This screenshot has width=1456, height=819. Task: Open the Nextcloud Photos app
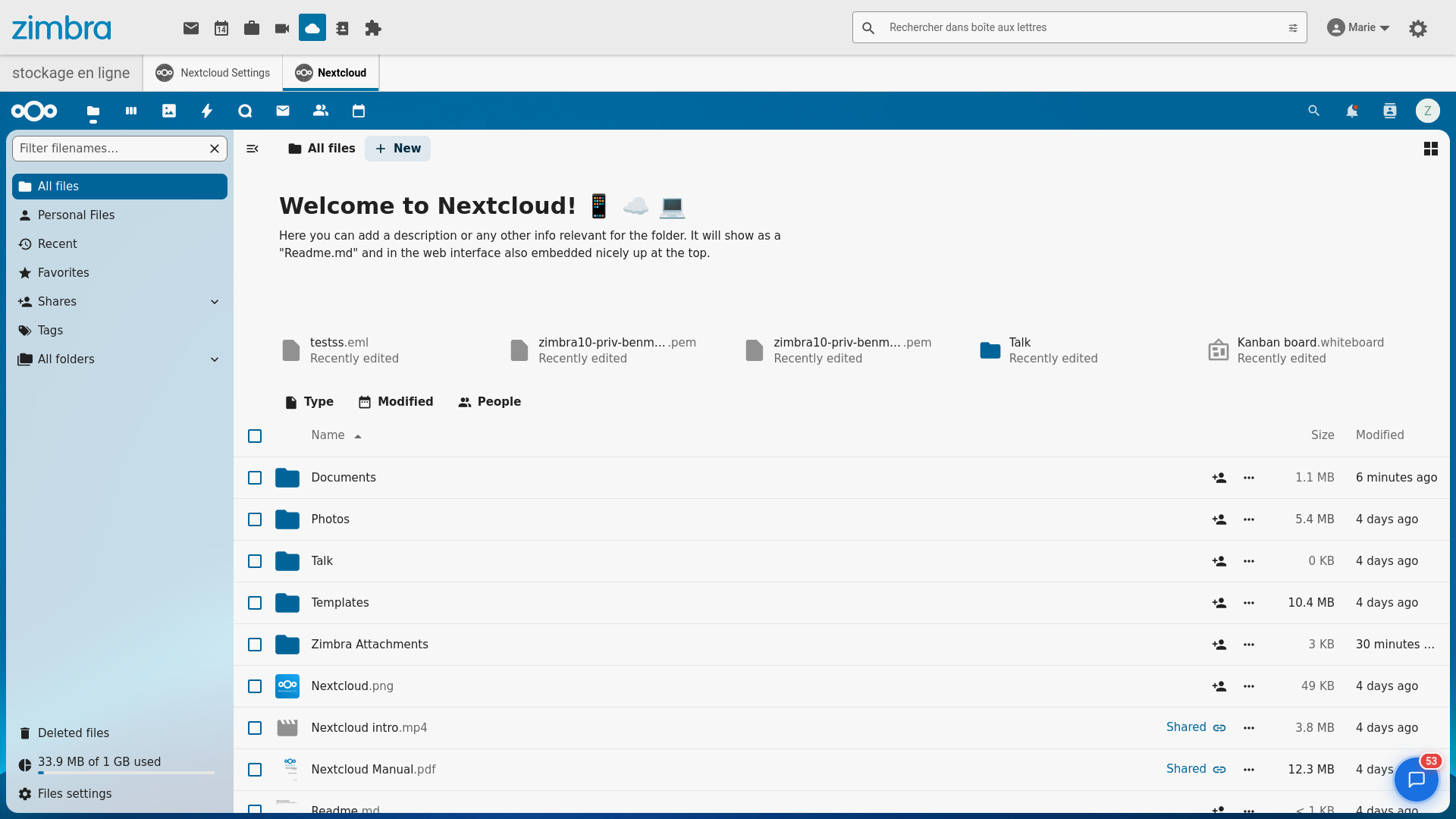(169, 111)
